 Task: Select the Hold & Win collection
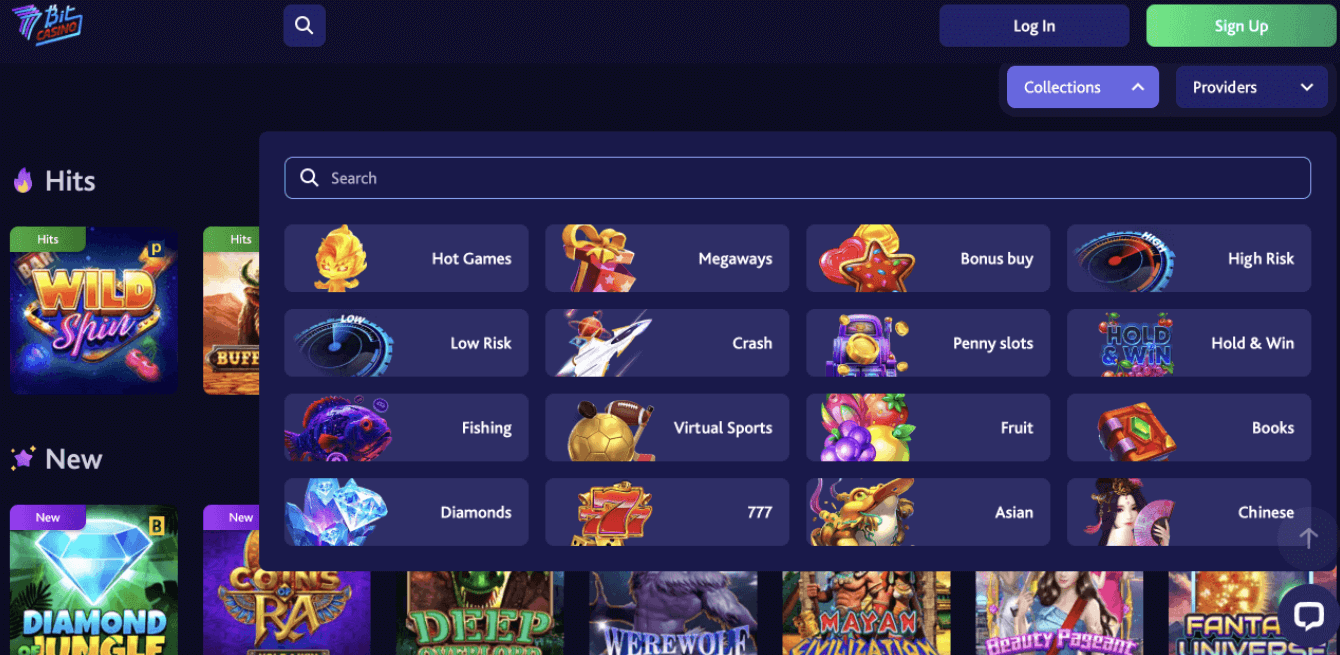click(1189, 343)
